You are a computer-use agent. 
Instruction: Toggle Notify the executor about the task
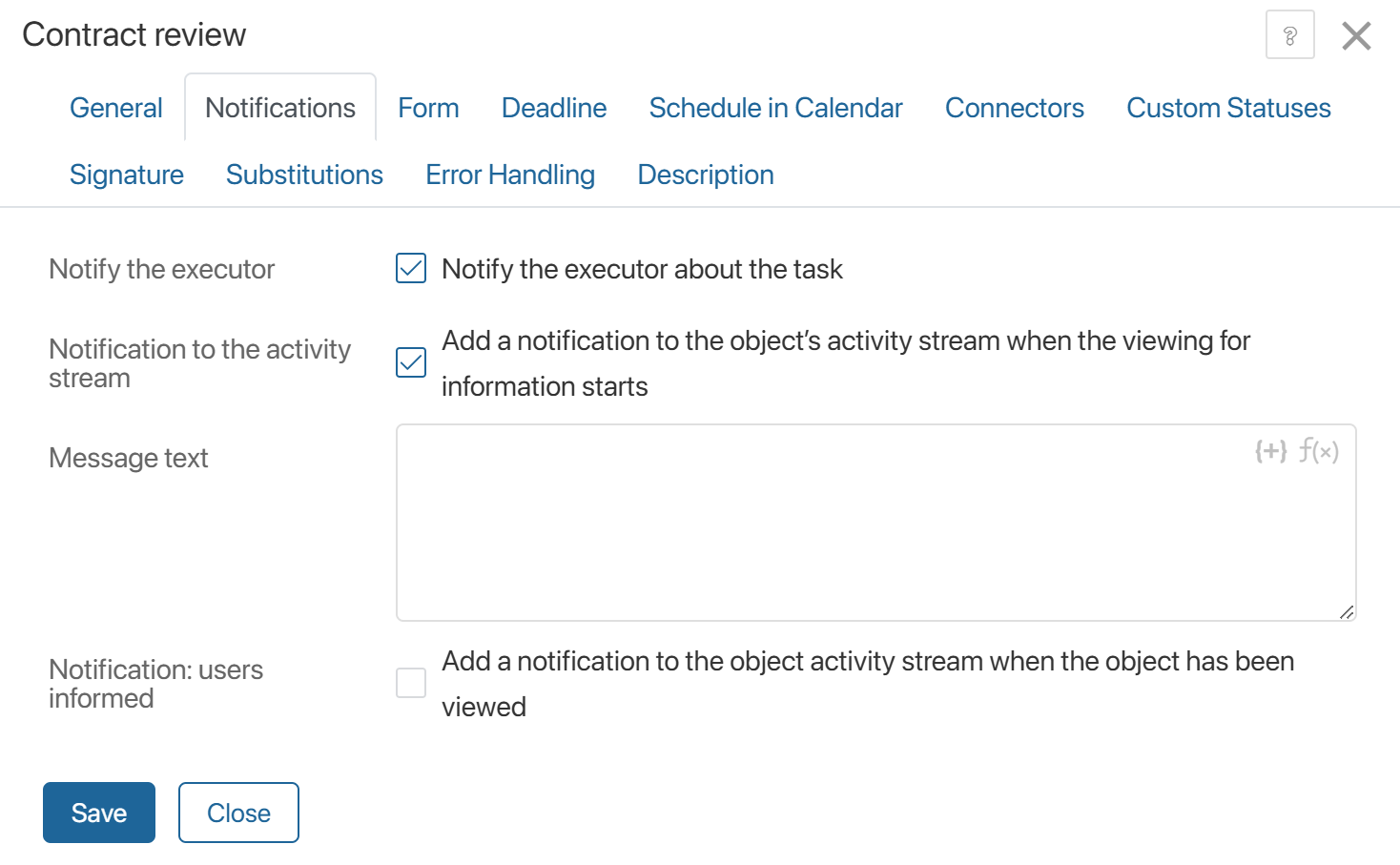411,269
